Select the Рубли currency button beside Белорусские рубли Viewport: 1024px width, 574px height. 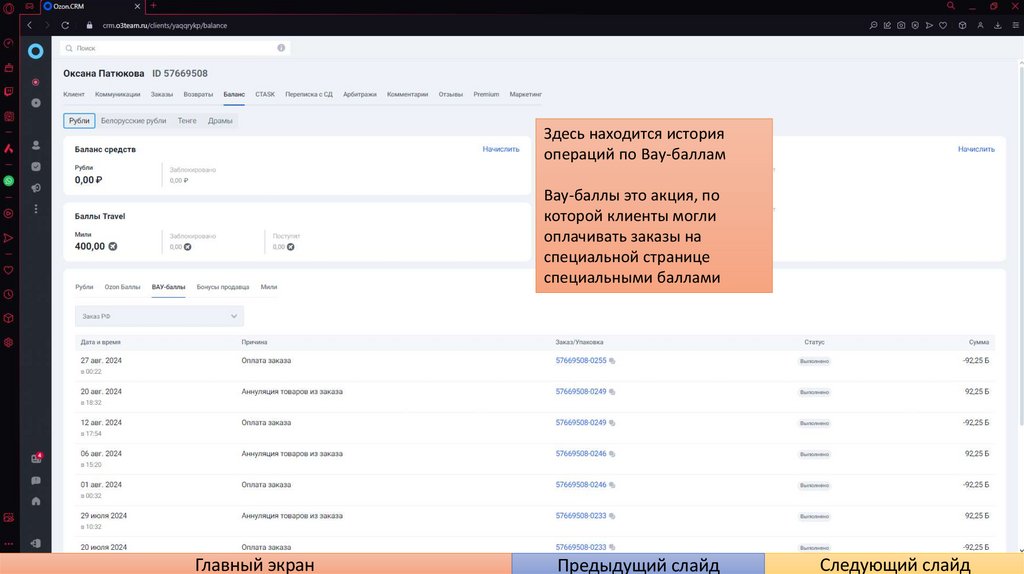[x=79, y=121]
